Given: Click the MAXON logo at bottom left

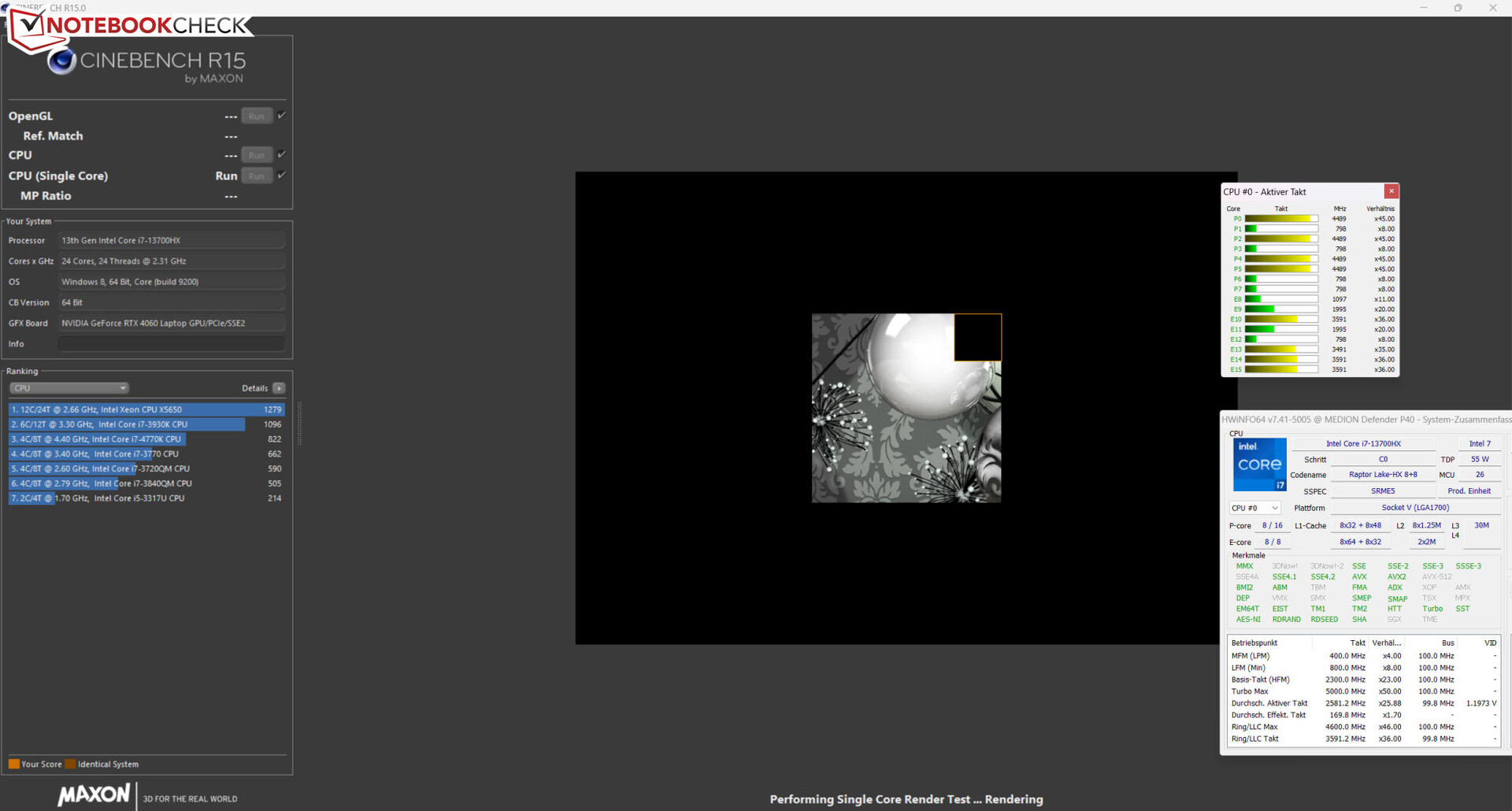Looking at the screenshot, I should pyautogui.click(x=94, y=794).
